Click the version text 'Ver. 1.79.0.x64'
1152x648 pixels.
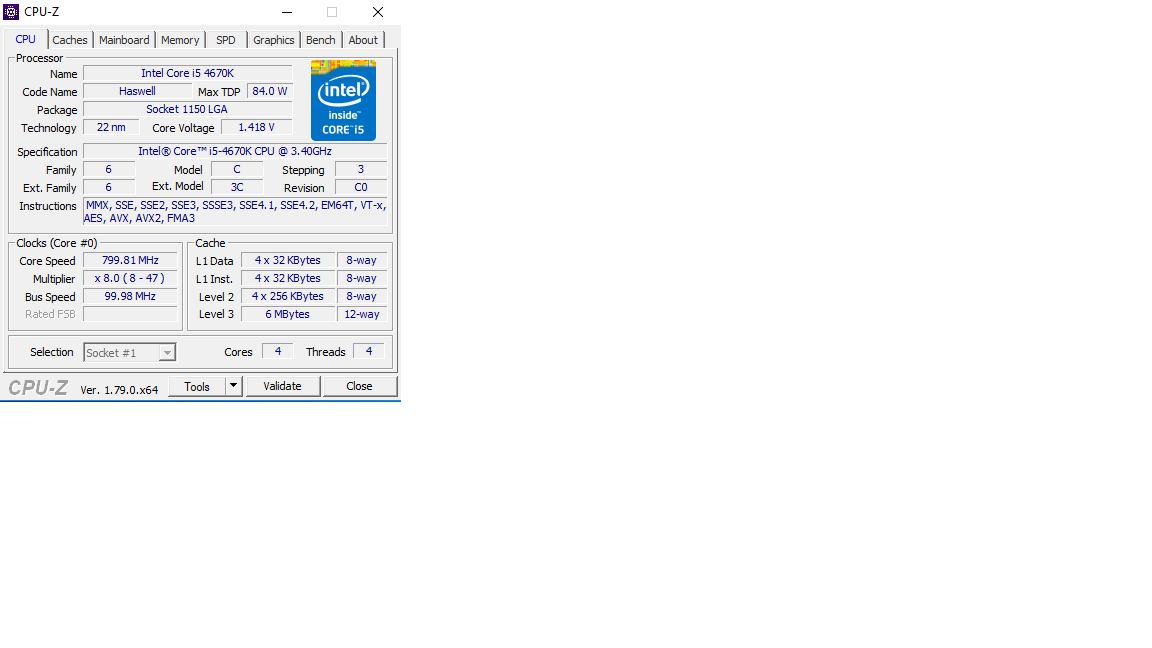point(119,390)
